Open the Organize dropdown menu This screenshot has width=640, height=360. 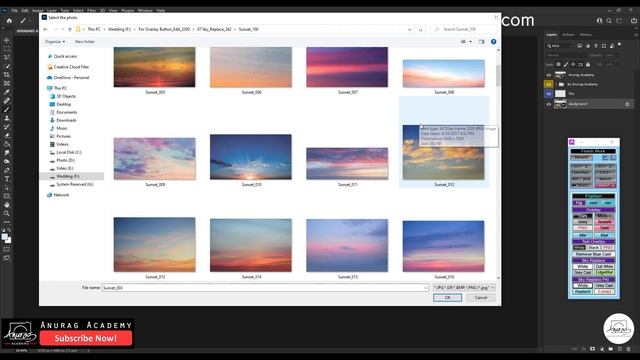click(x=55, y=42)
